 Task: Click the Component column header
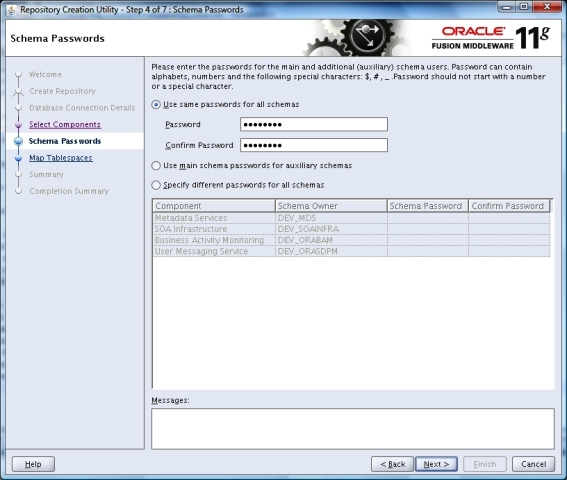[214, 206]
